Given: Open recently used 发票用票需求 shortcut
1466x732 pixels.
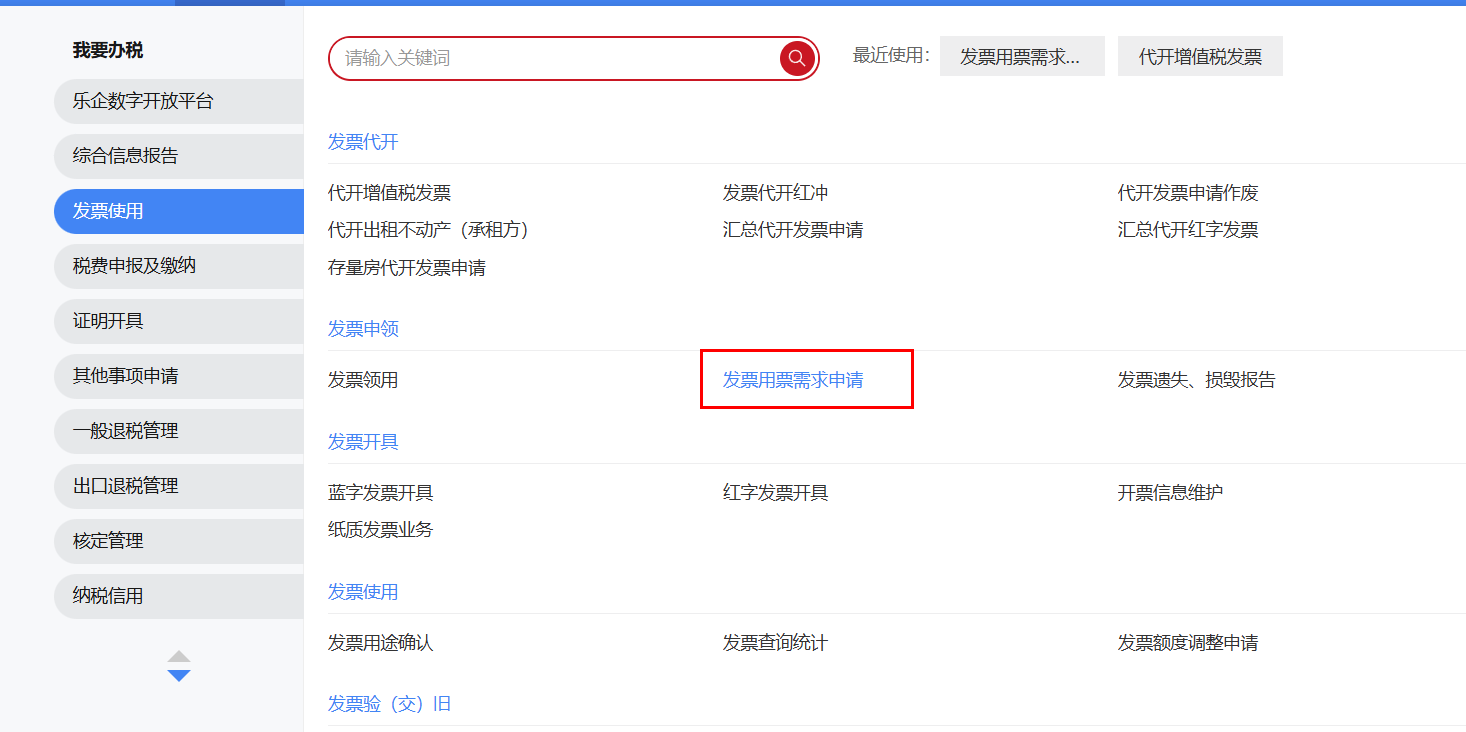Looking at the screenshot, I should click(x=1021, y=57).
